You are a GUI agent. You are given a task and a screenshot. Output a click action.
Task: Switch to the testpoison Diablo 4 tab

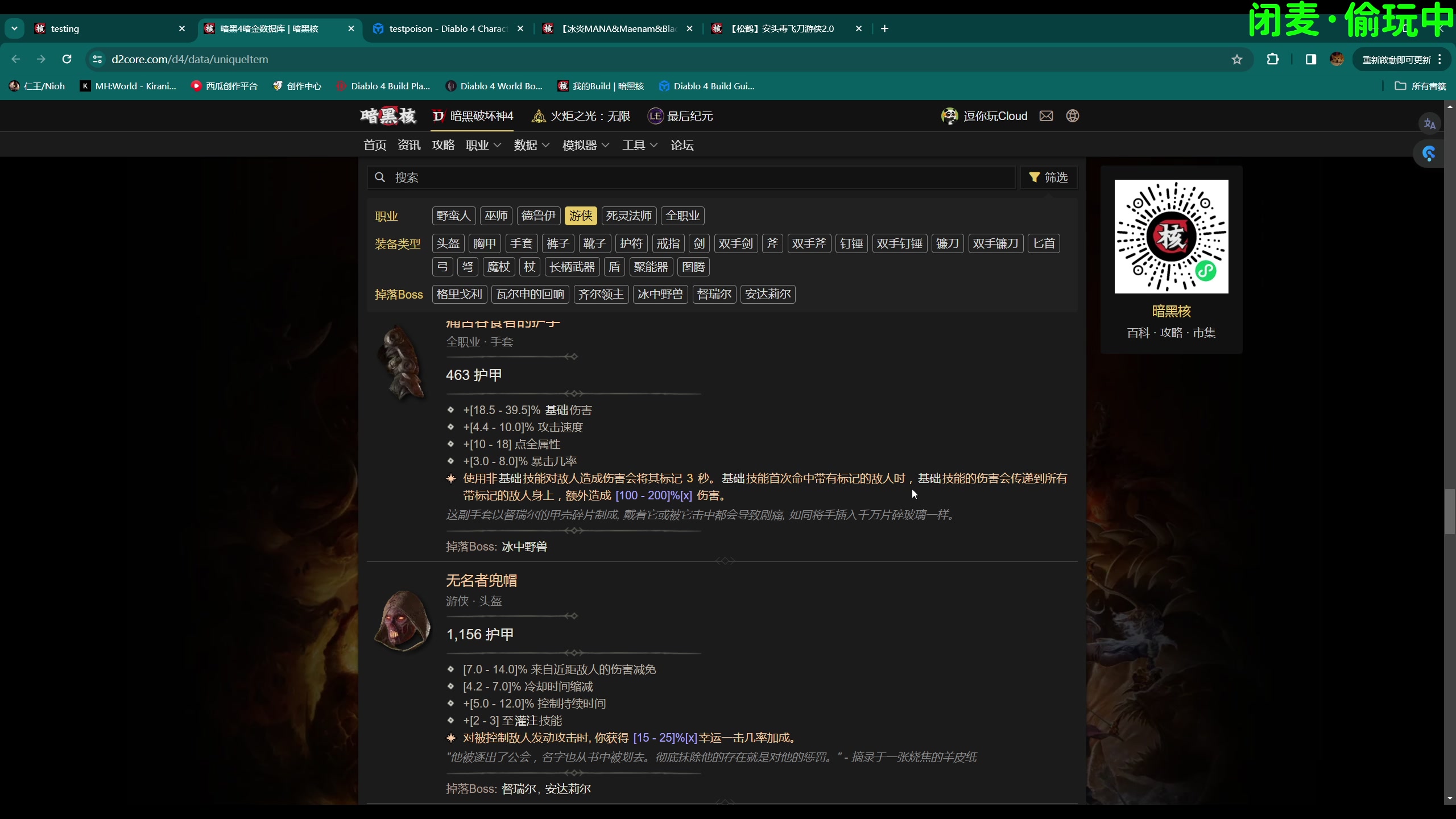[x=447, y=28]
